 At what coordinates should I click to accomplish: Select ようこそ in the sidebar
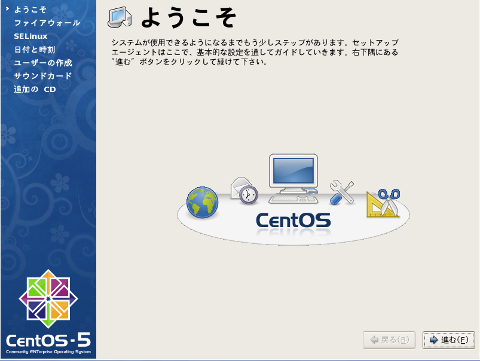30,10
